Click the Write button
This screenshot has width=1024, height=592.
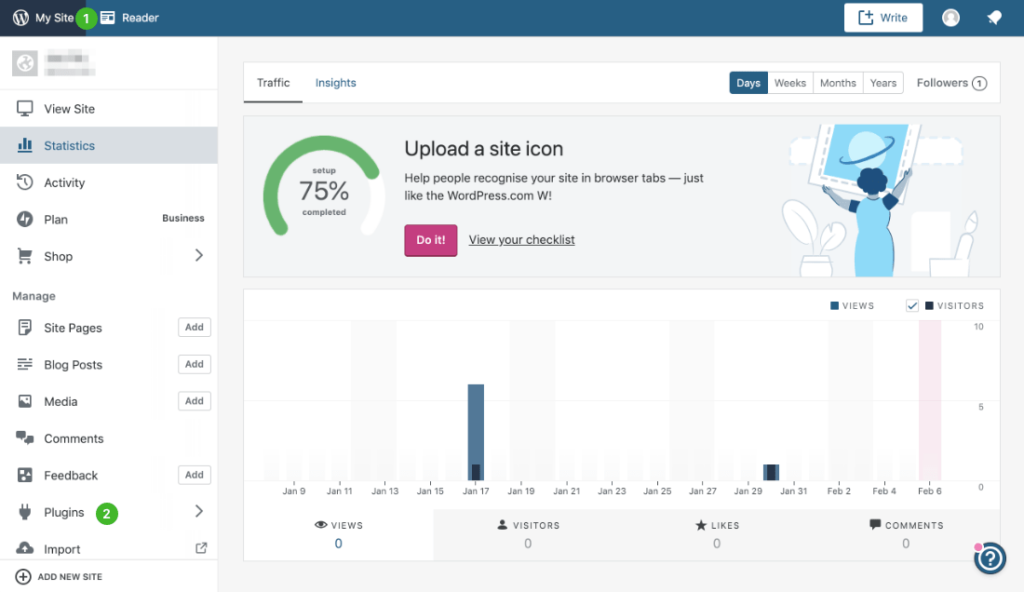[883, 18]
